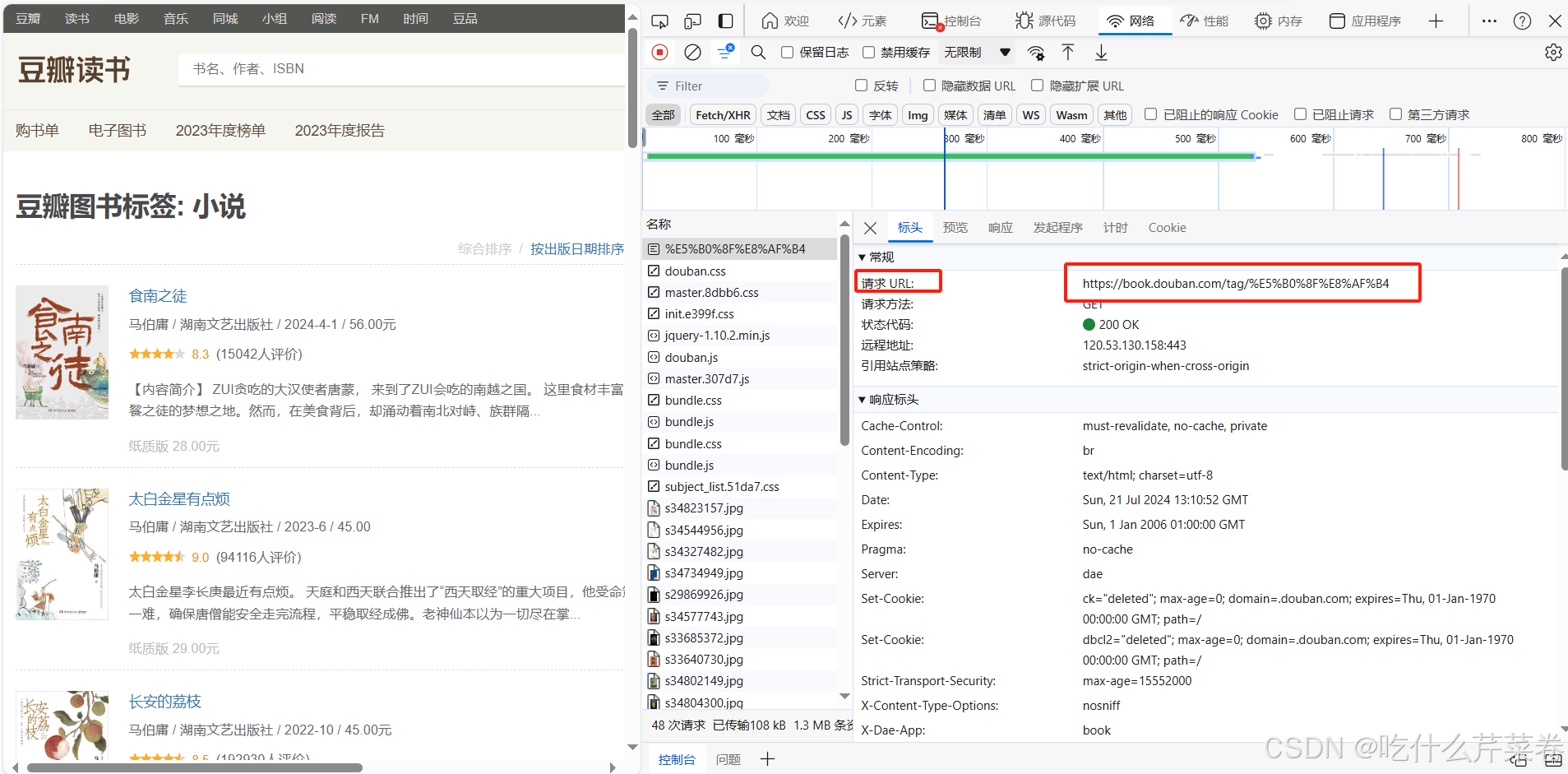The image size is (1568, 774).
Task: Open the Application tab
Action: click(x=1365, y=21)
